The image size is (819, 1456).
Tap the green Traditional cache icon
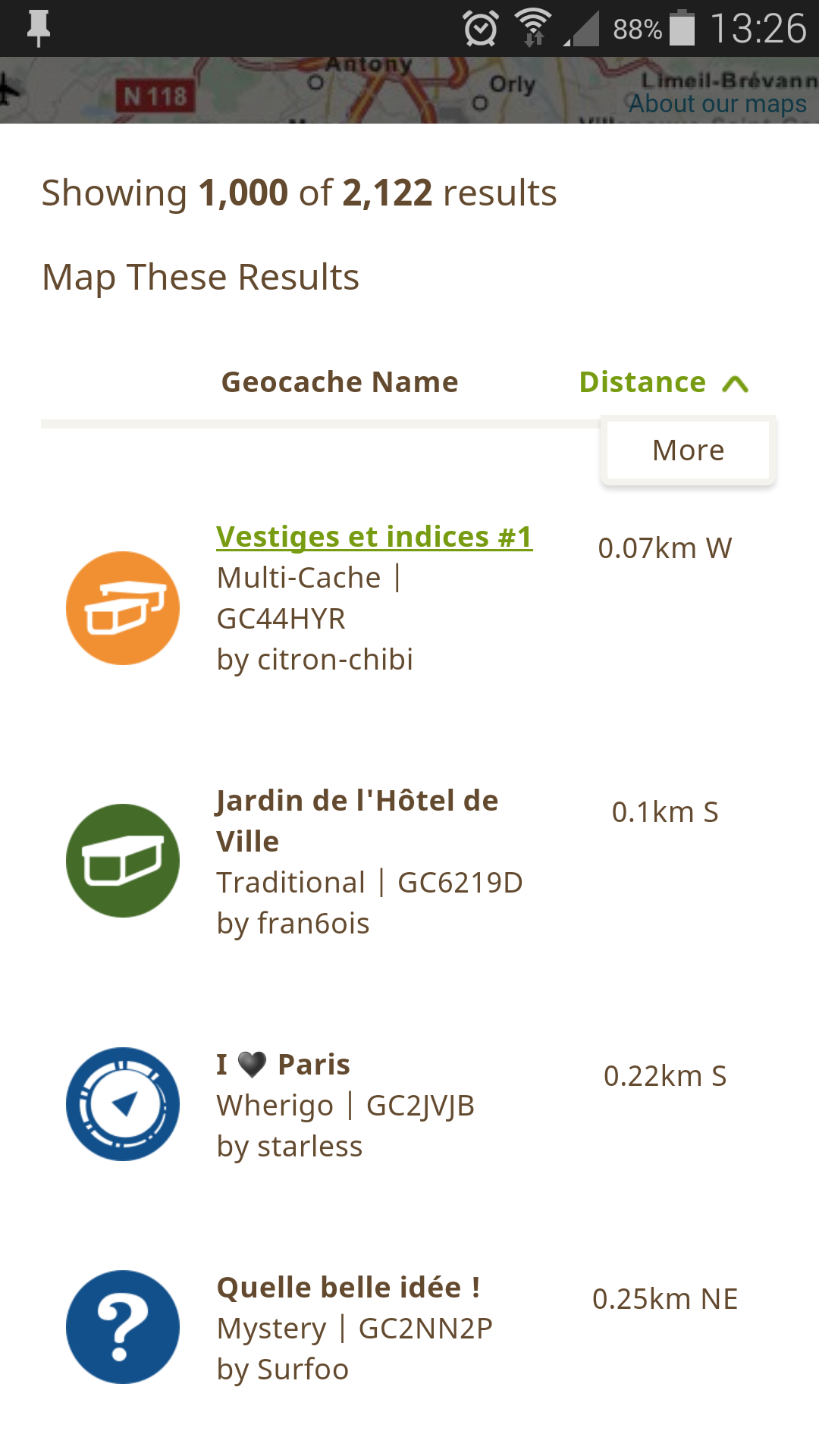tap(123, 861)
